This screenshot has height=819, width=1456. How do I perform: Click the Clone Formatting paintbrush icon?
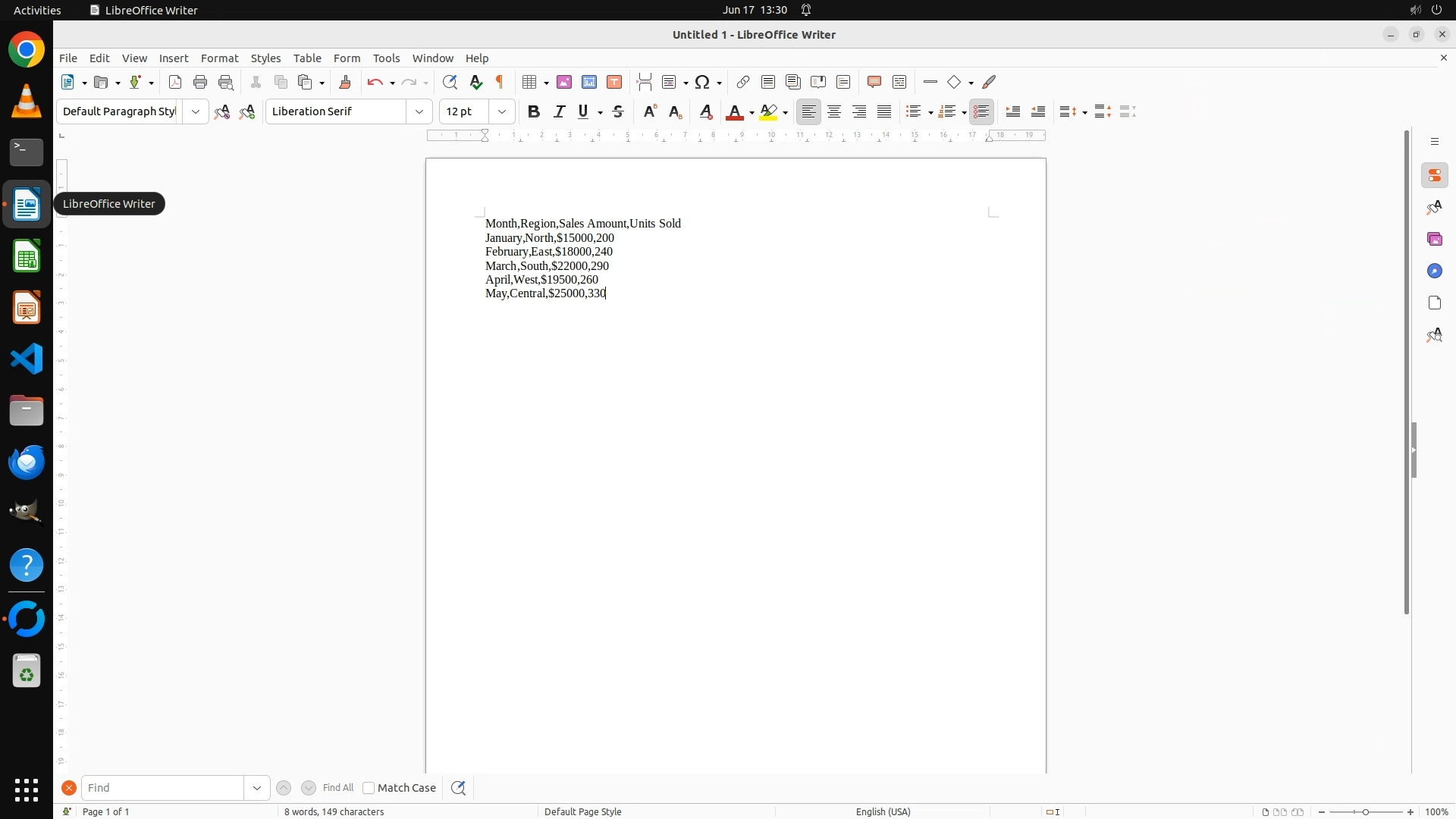coord(345,82)
